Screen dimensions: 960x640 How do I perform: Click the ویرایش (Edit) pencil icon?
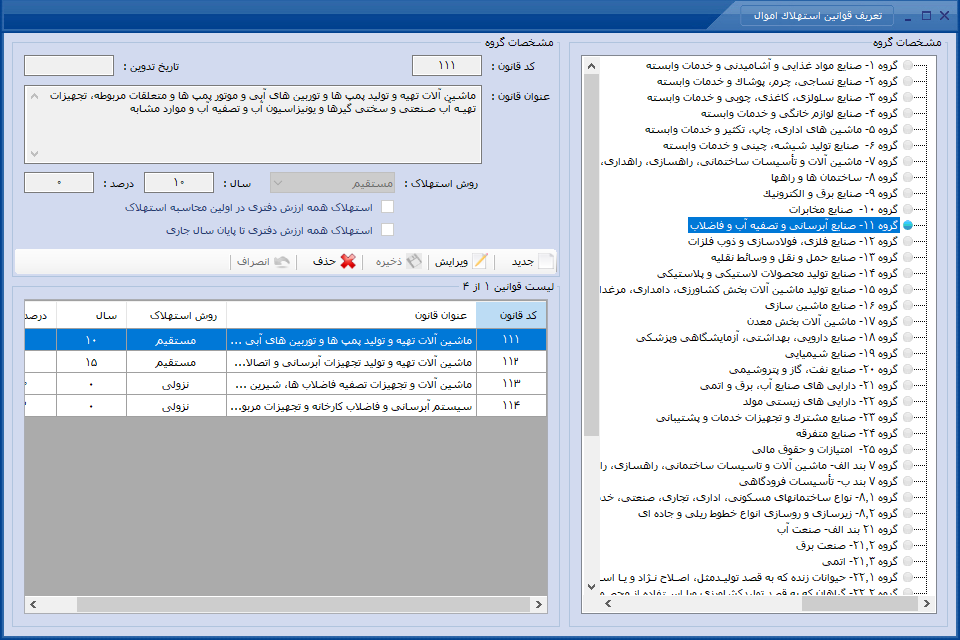click(481, 262)
